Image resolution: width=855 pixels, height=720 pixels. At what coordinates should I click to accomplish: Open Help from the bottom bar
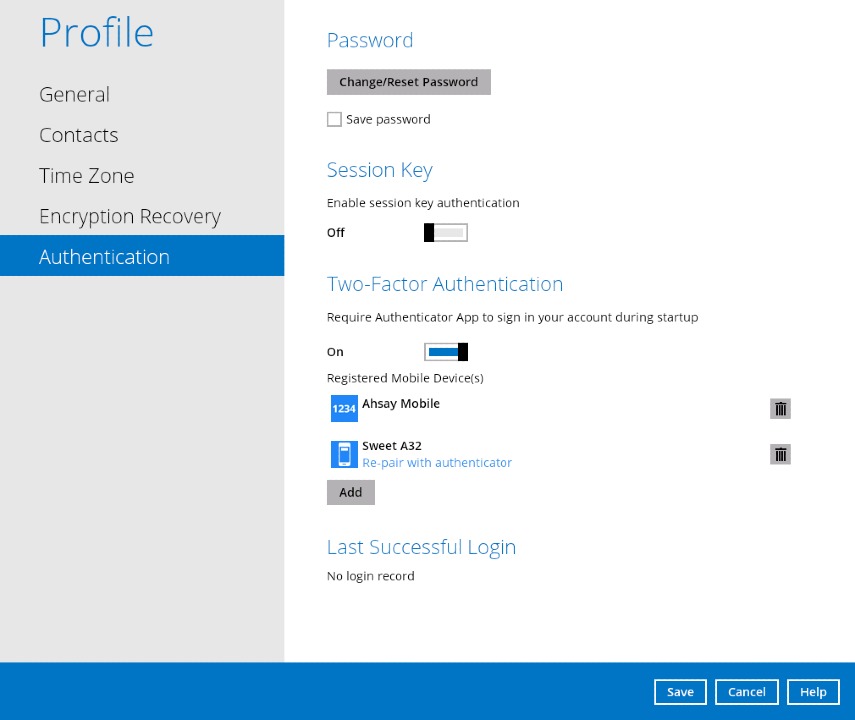tap(813, 692)
